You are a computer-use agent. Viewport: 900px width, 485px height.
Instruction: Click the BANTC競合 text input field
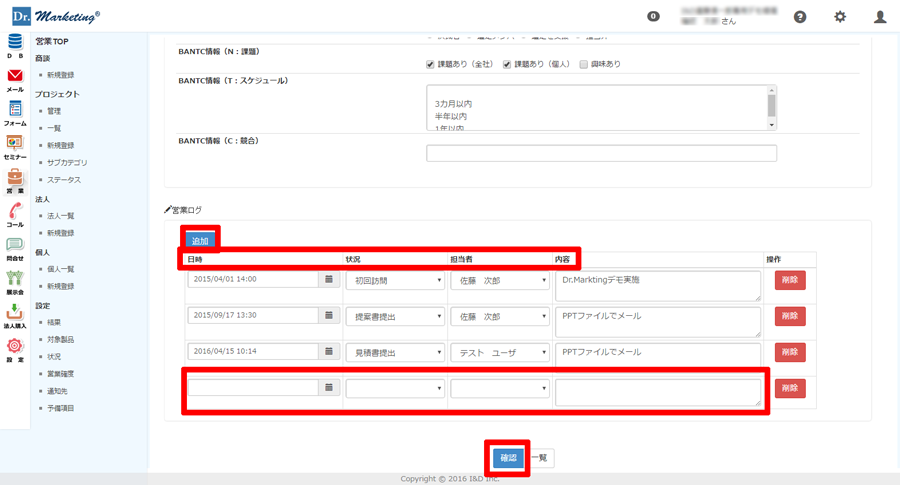(601, 153)
